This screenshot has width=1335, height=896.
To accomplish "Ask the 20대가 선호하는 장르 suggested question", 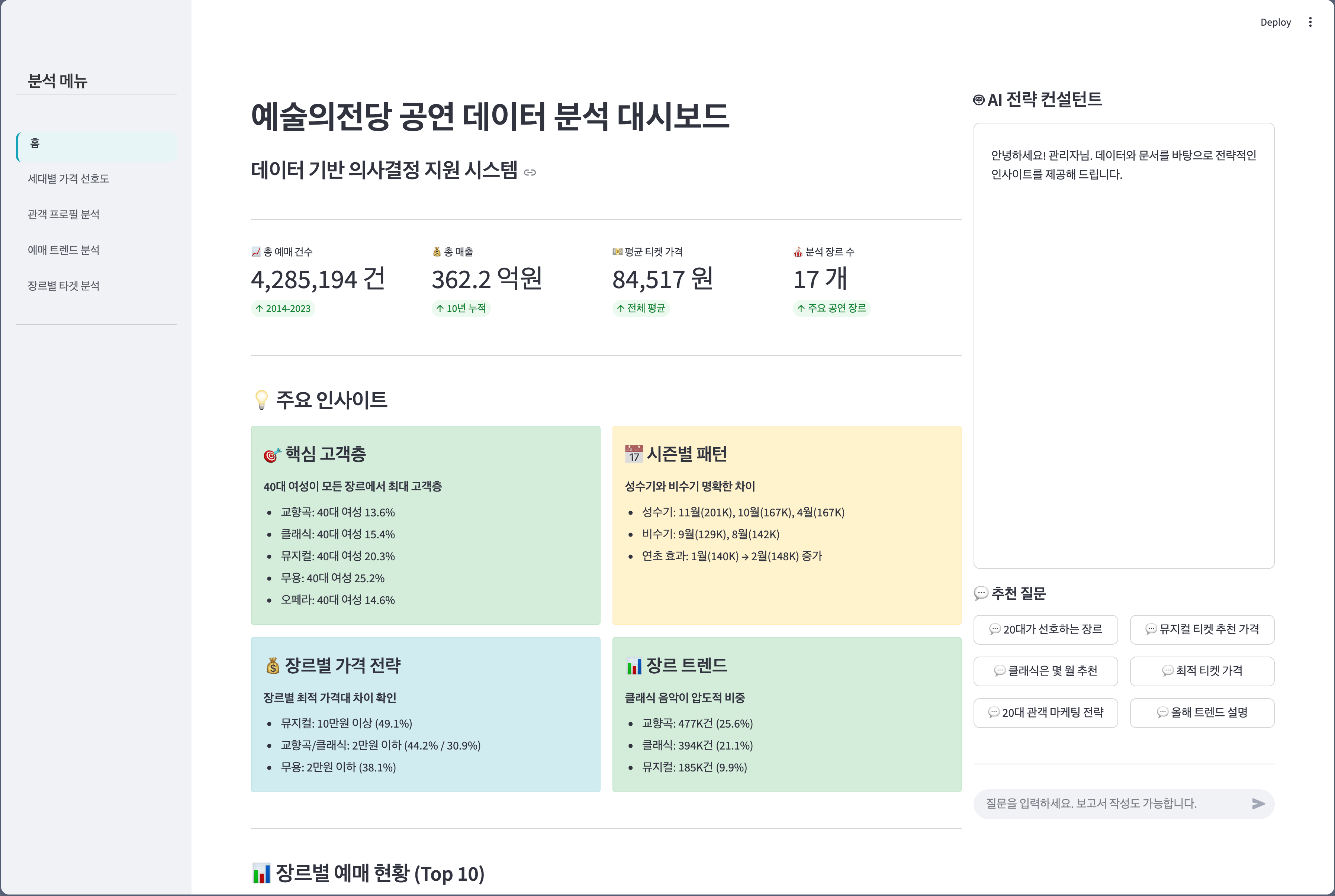I will [1045, 630].
